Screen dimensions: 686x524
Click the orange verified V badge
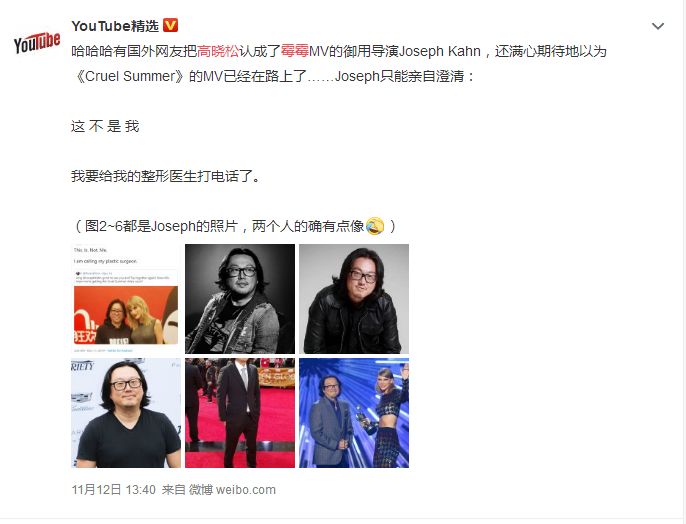click(x=170, y=25)
